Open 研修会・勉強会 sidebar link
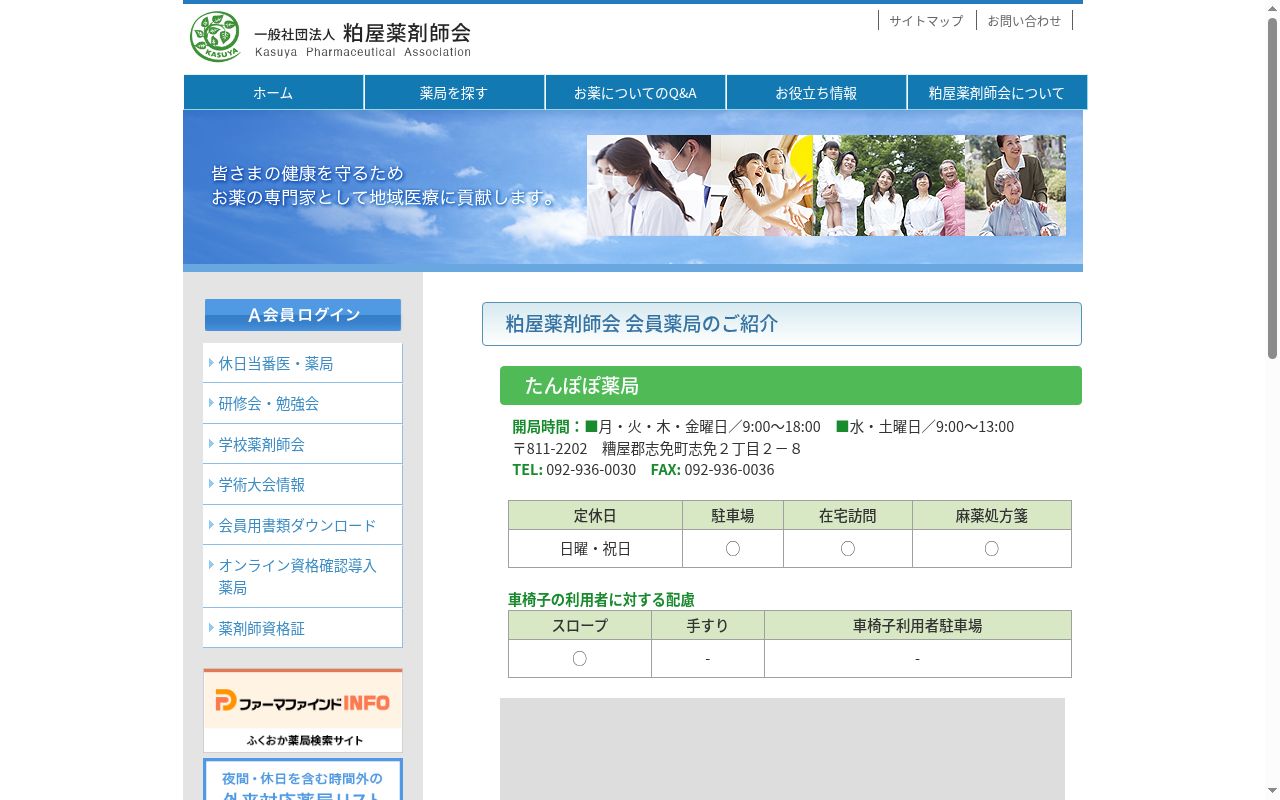This screenshot has width=1280, height=800. click(303, 403)
